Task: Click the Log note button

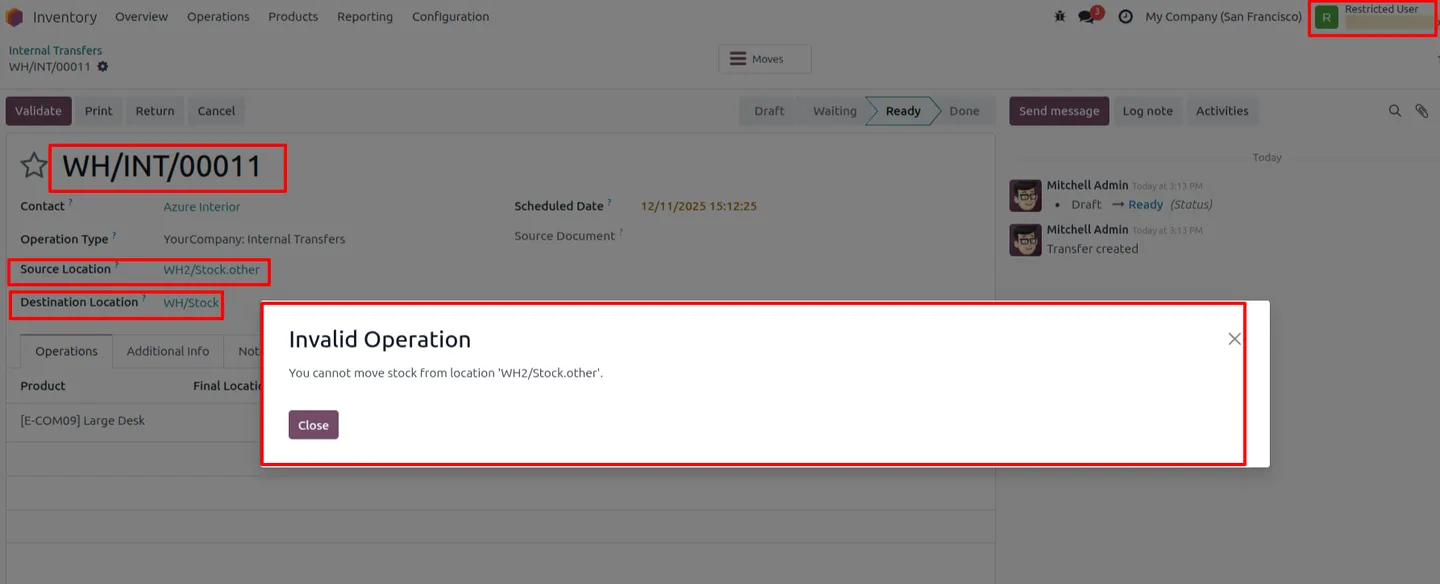Action: [x=1147, y=111]
